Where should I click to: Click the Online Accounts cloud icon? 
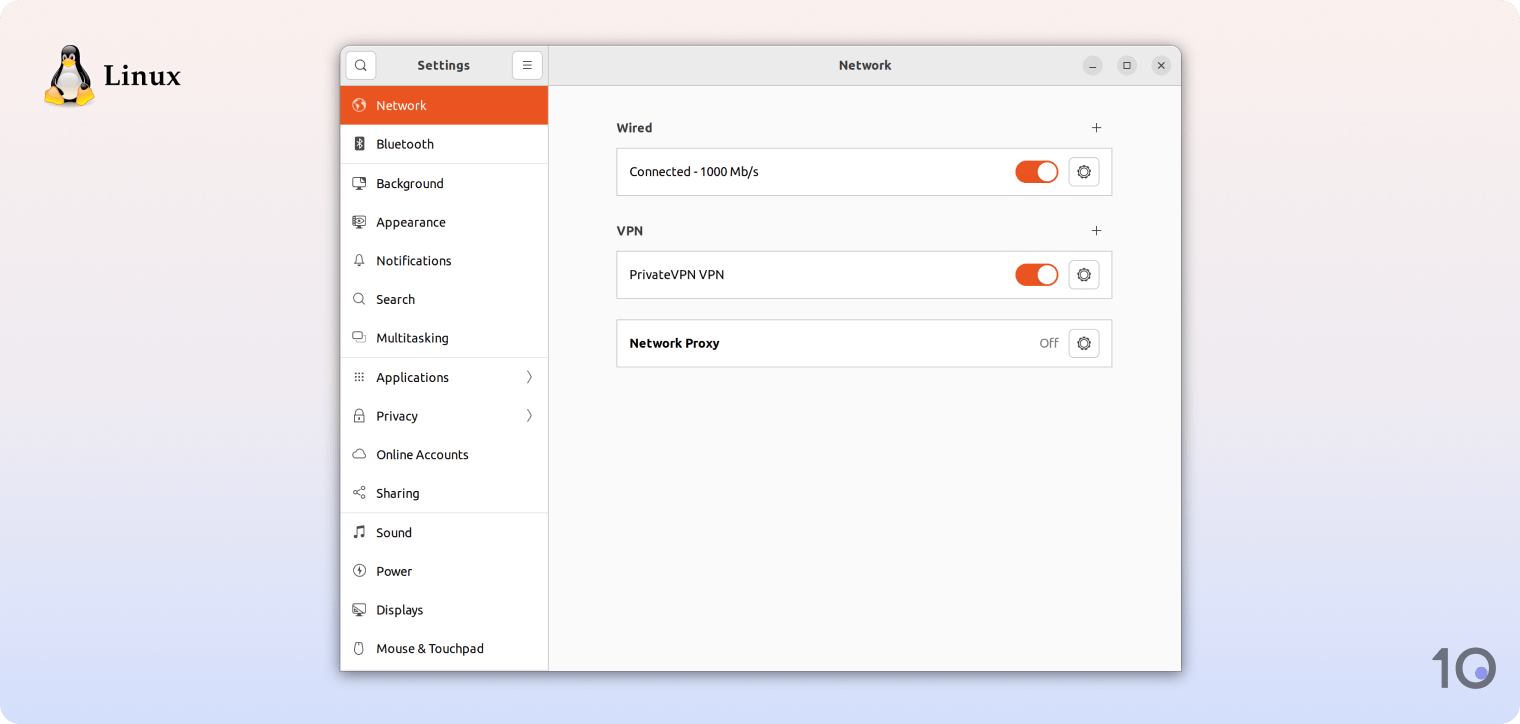359,454
